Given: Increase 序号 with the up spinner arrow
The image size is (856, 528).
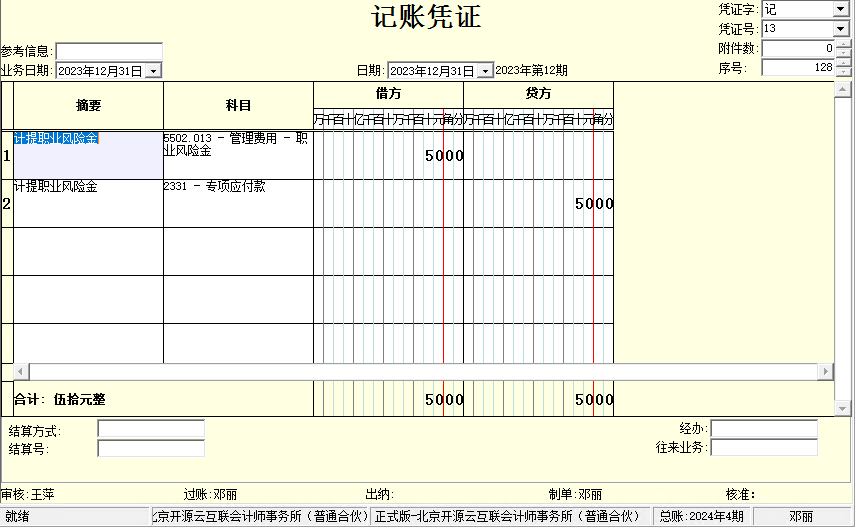Looking at the screenshot, I should 842,63.
